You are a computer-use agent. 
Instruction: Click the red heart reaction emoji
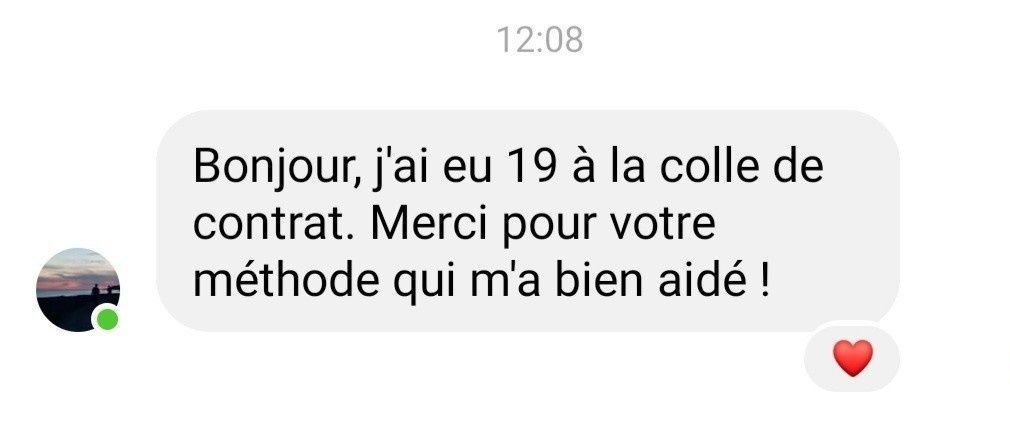(853, 358)
